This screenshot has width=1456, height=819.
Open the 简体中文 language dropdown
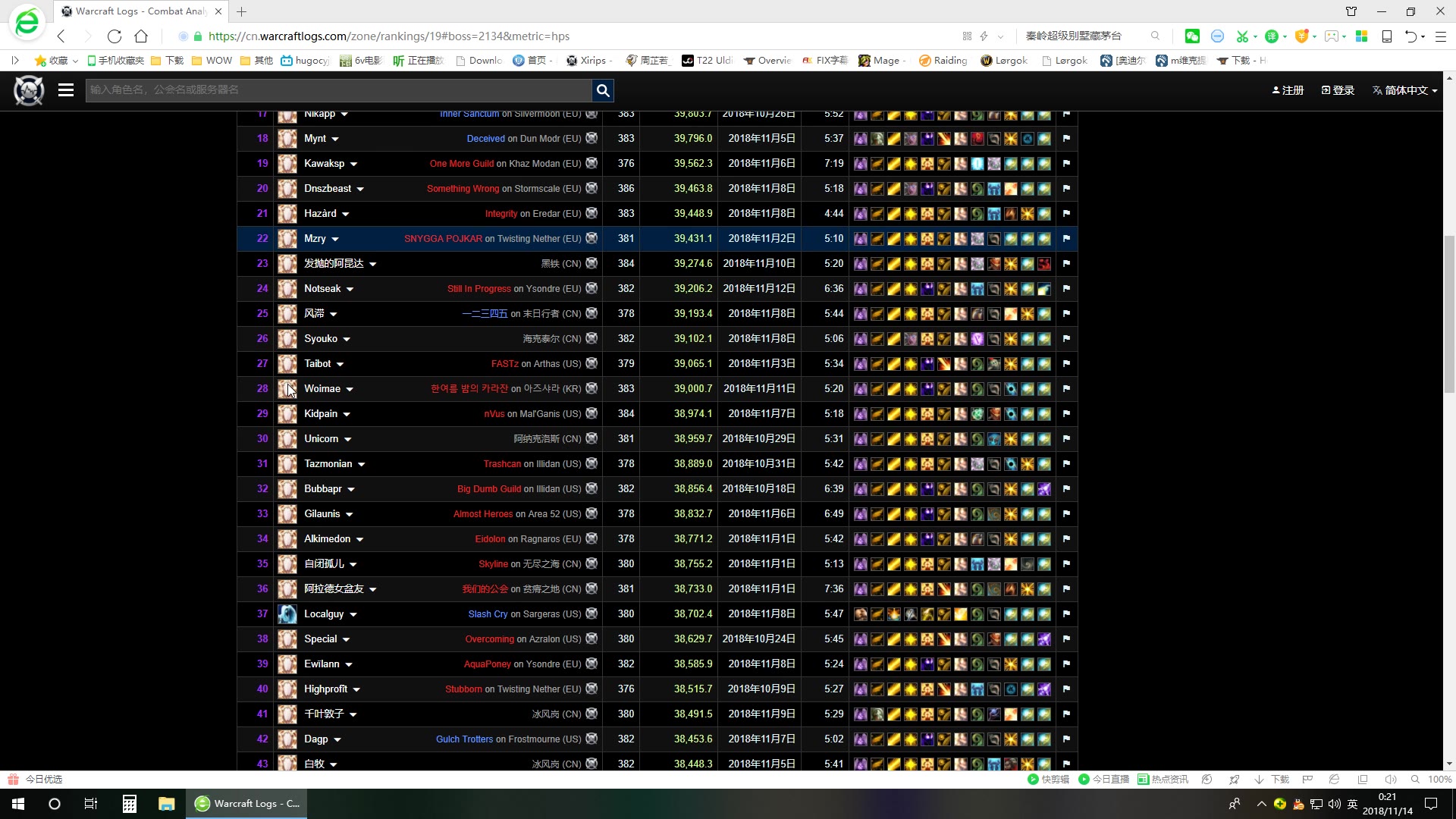[x=1404, y=90]
